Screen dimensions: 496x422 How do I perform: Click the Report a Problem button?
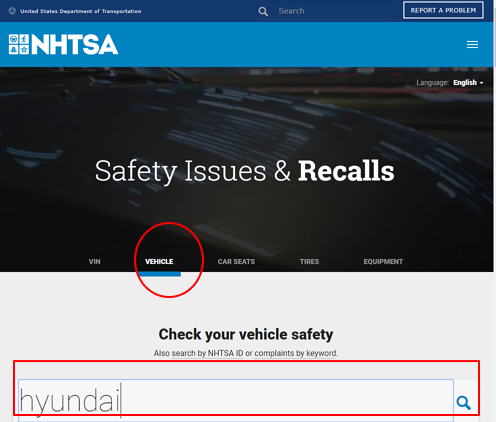point(443,10)
